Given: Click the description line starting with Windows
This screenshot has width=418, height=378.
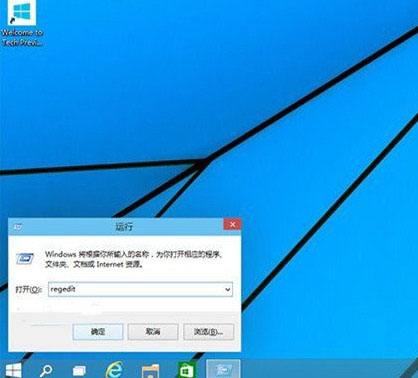Looking at the screenshot, I should (134, 254).
